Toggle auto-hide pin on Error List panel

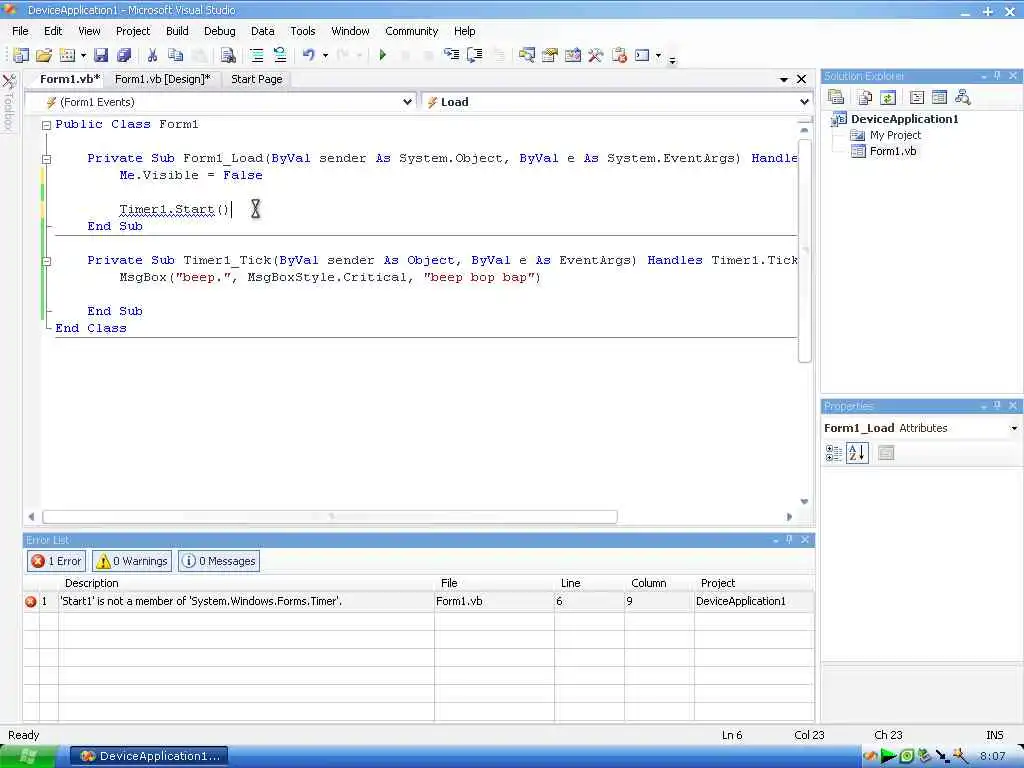point(790,539)
